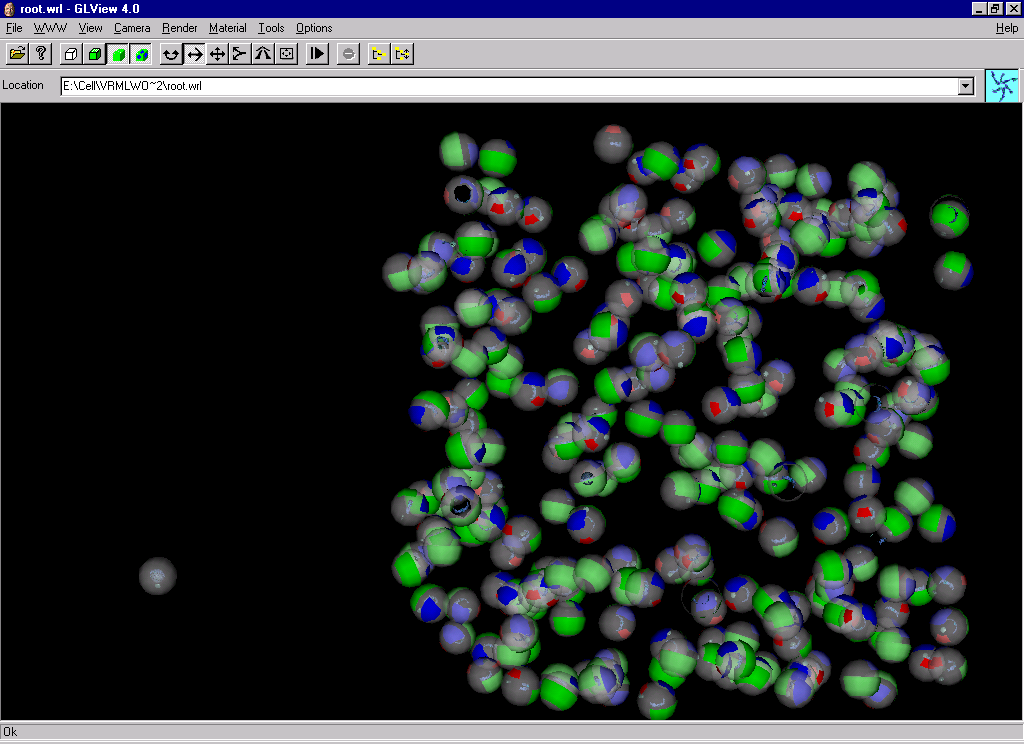Click the stop circle toolbar button

point(348,54)
